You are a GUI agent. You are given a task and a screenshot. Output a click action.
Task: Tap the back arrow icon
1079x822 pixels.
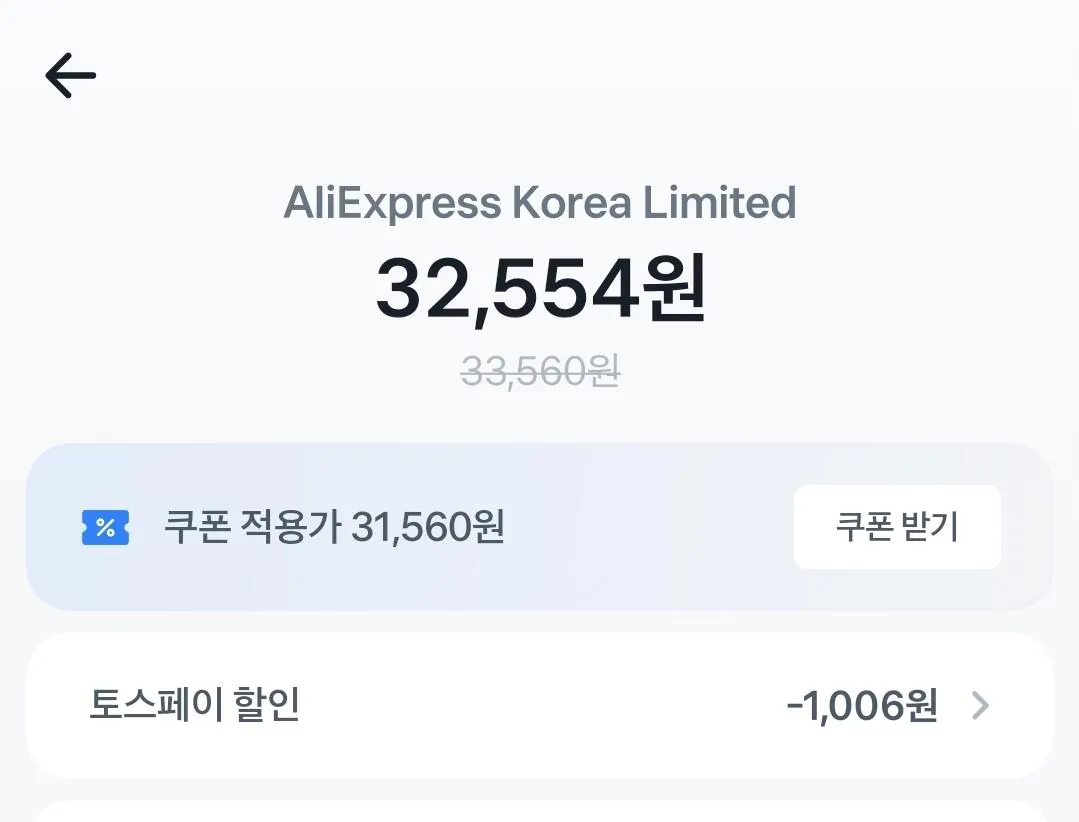click(70, 76)
